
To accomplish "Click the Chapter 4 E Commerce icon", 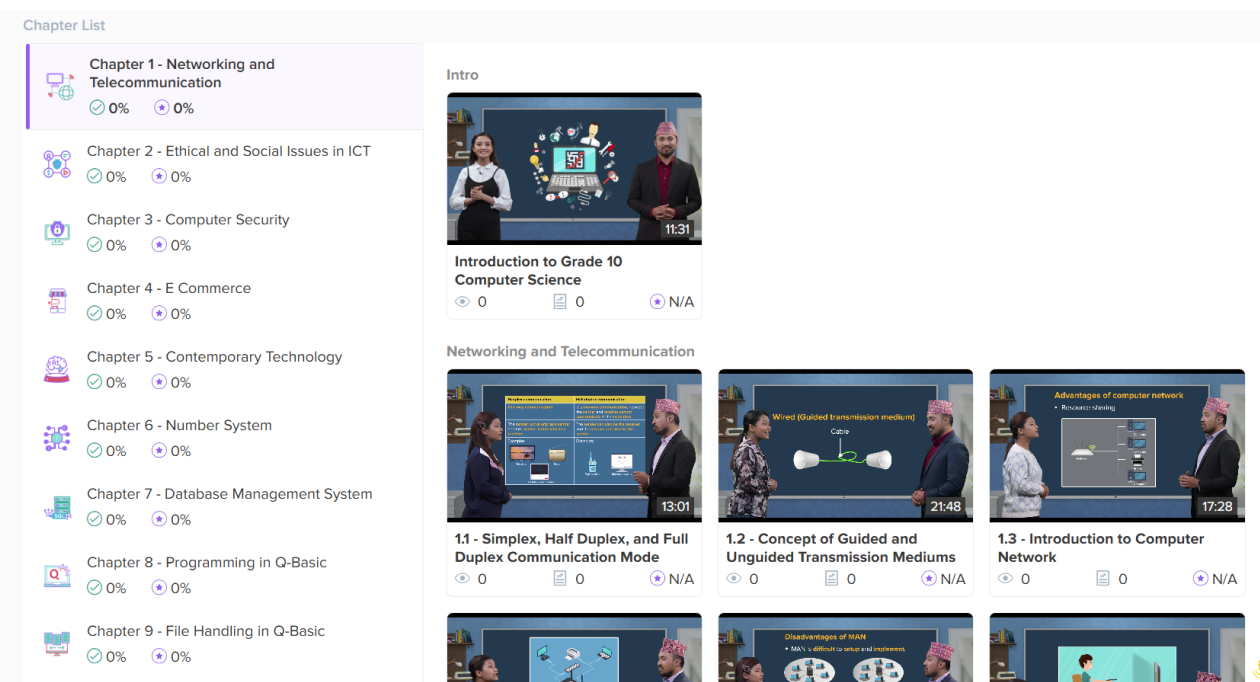I will click(57, 301).
